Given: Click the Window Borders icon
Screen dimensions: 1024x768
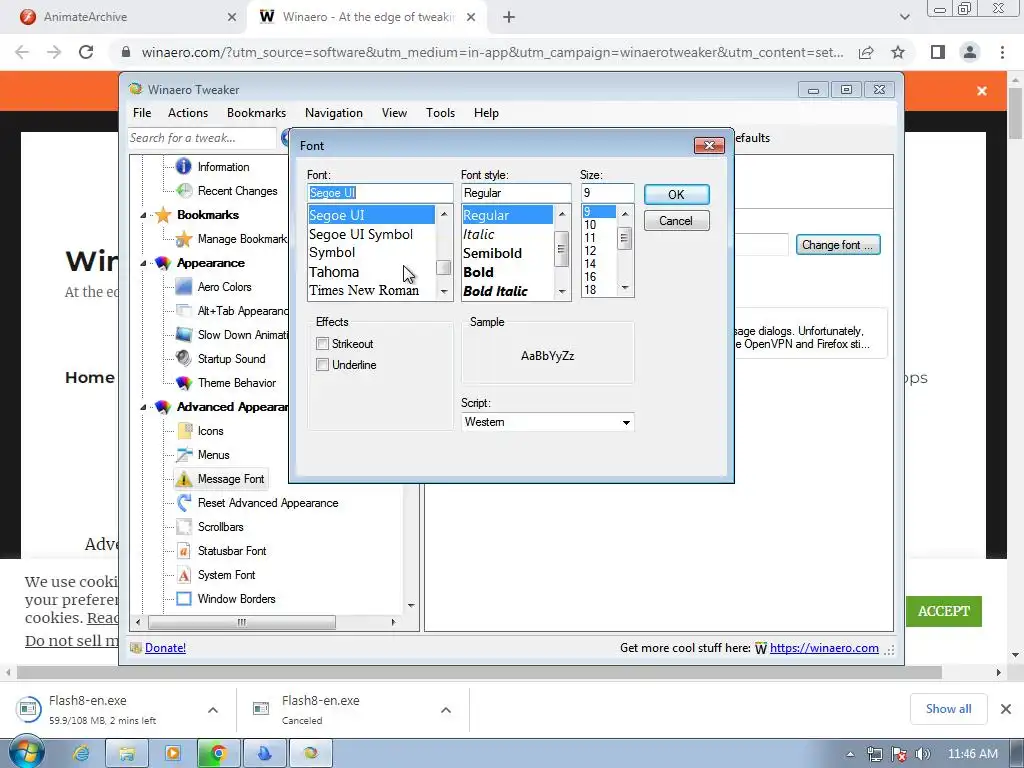Looking at the screenshot, I should click(x=184, y=599).
